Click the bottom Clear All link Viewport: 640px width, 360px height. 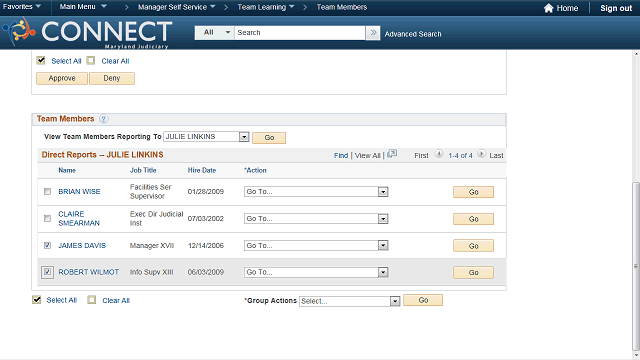pyautogui.click(x=116, y=300)
